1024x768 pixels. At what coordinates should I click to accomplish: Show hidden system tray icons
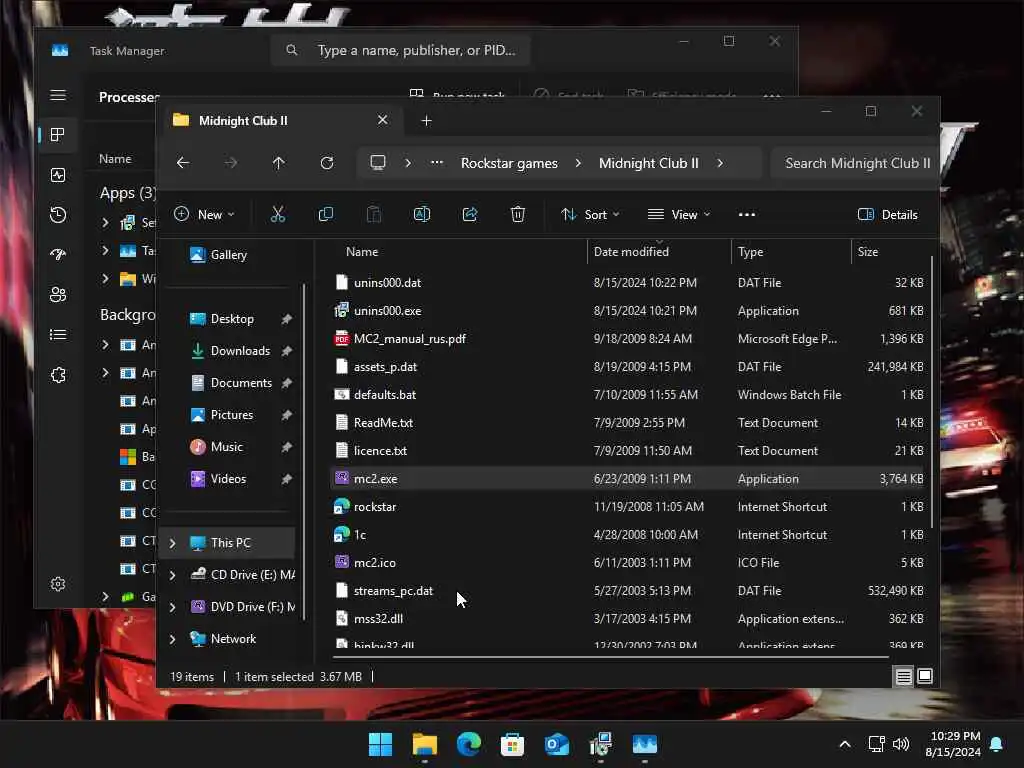pyautogui.click(x=844, y=744)
